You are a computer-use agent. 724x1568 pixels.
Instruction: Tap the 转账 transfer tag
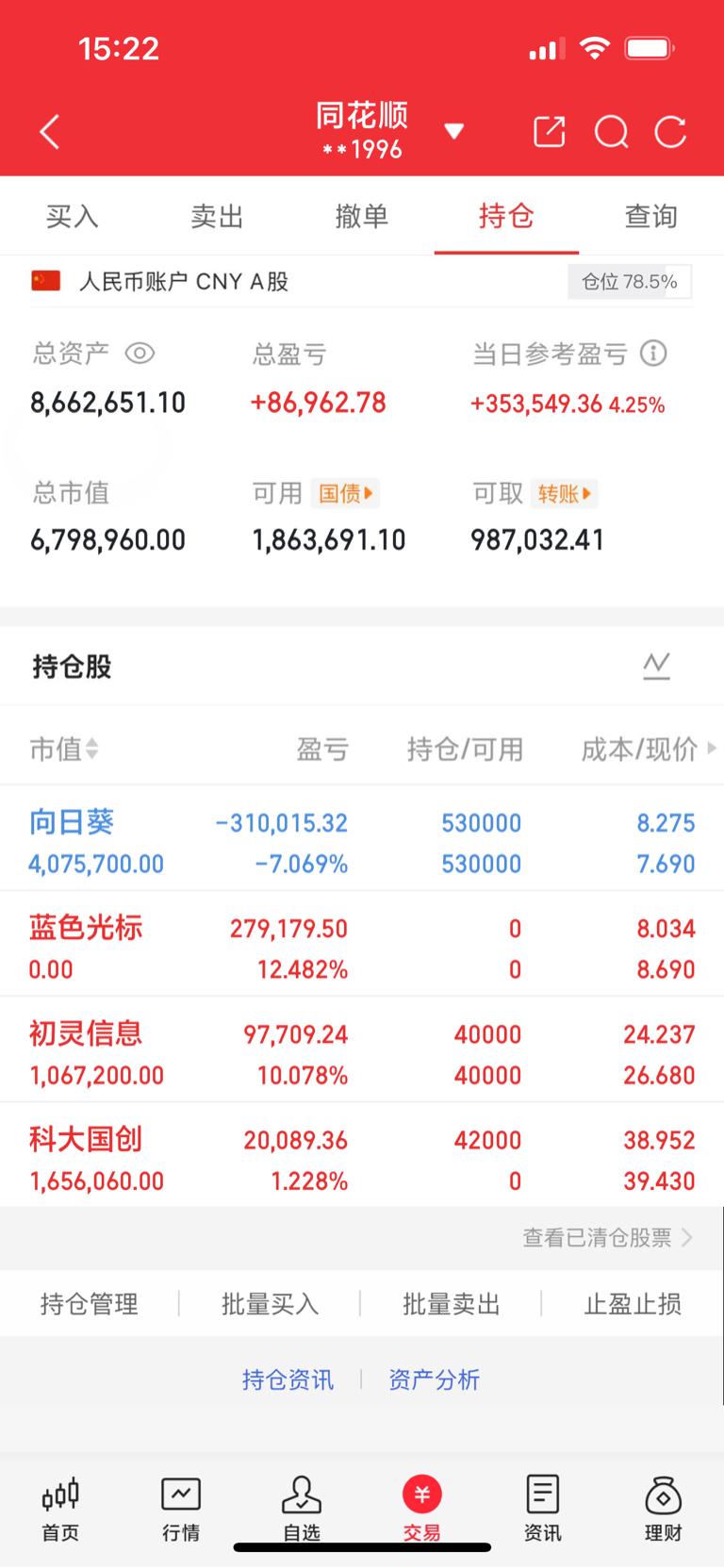click(x=564, y=493)
